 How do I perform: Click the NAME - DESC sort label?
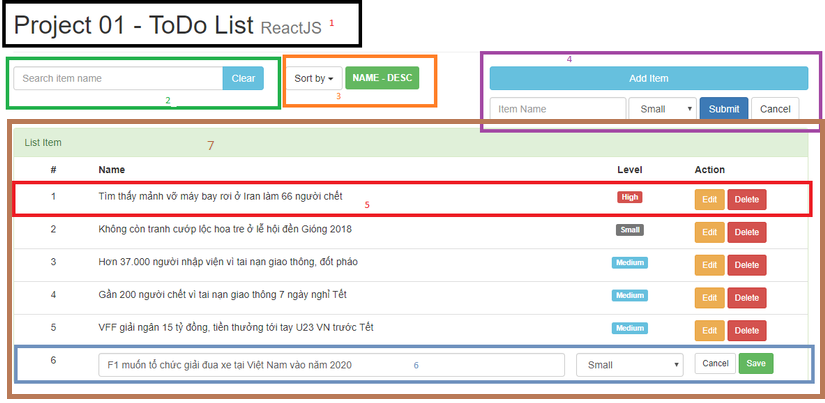(x=383, y=78)
